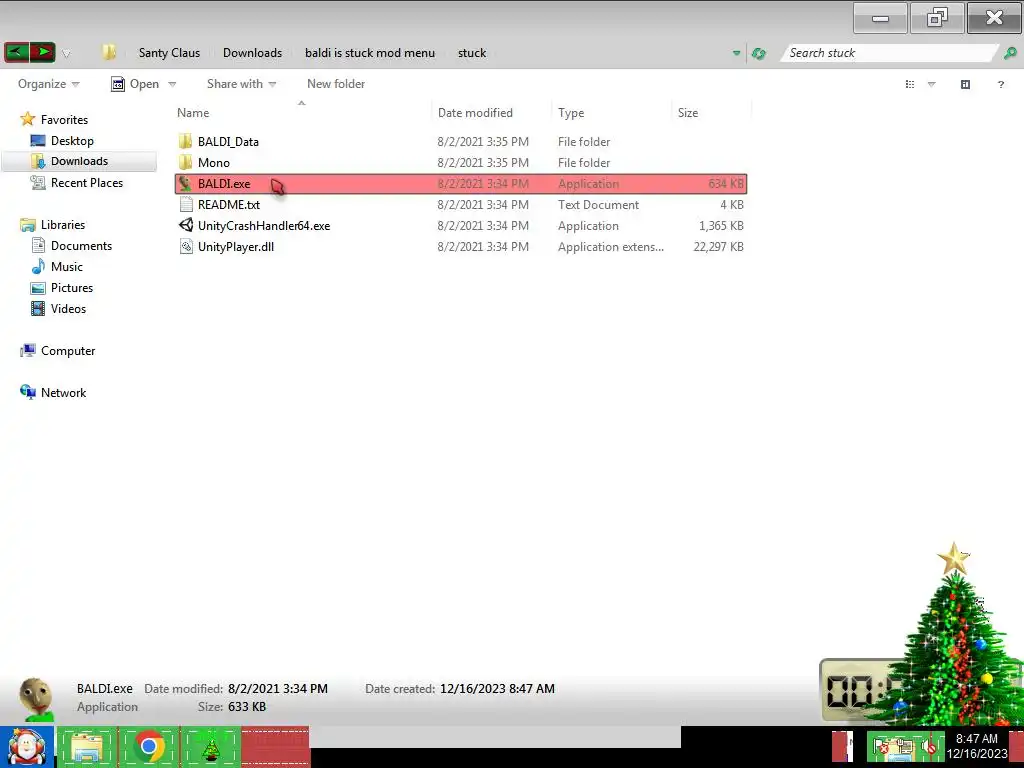Viewport: 1024px width, 768px height.
Task: Click the Baldi thumbnail in details pane
Action: [x=36, y=699]
